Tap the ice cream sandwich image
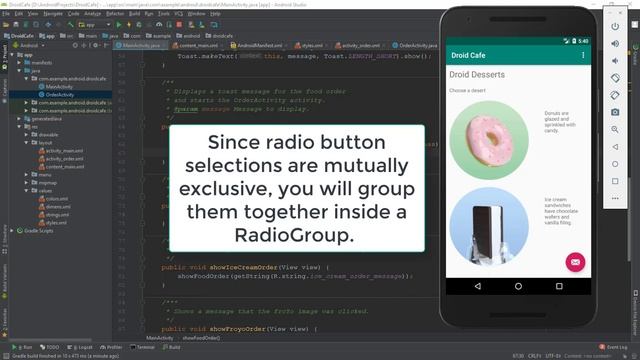Screen dimensions: 640x360 (x=489, y=227)
